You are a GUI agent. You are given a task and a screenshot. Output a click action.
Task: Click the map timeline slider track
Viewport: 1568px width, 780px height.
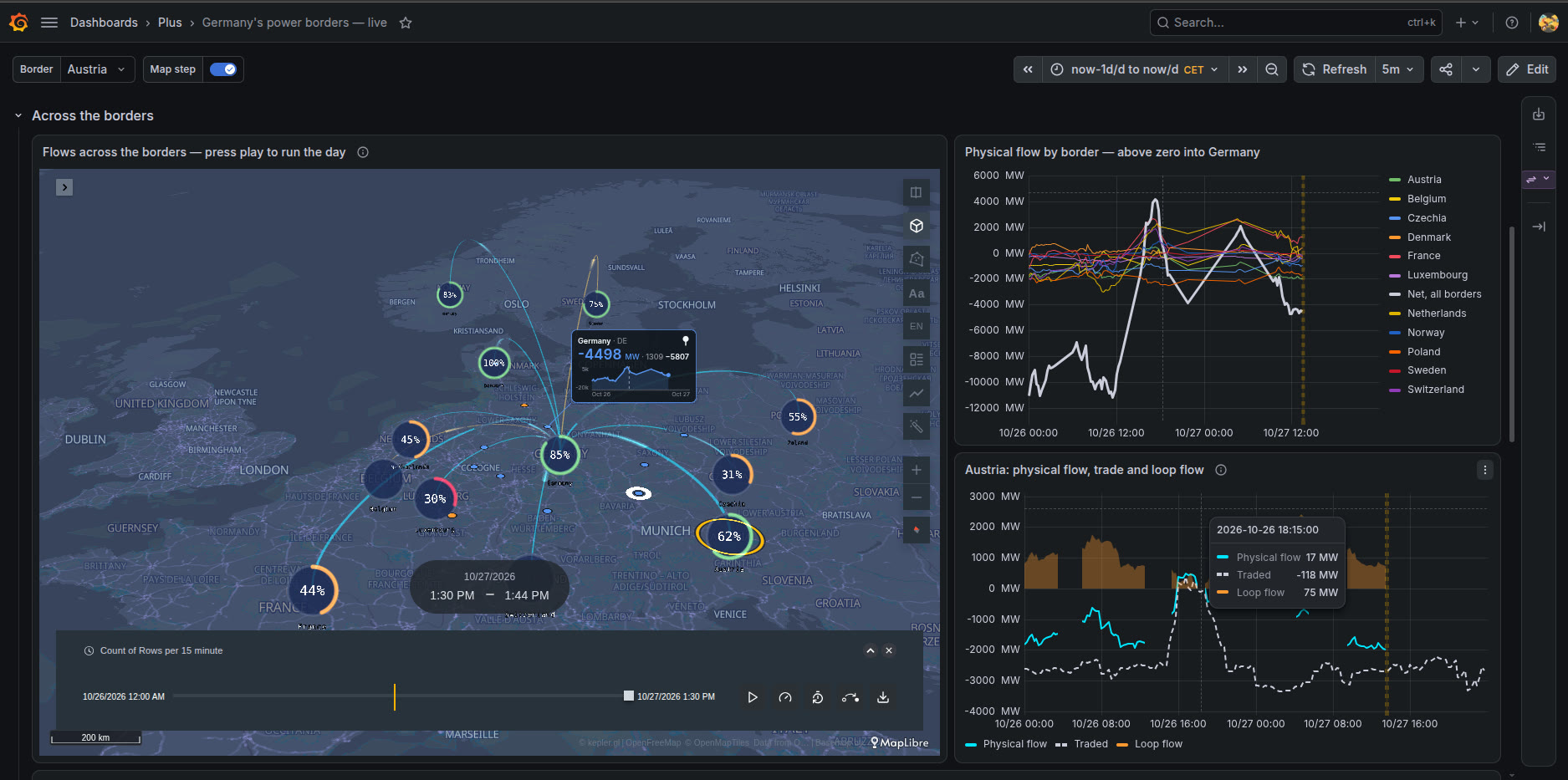(x=400, y=696)
